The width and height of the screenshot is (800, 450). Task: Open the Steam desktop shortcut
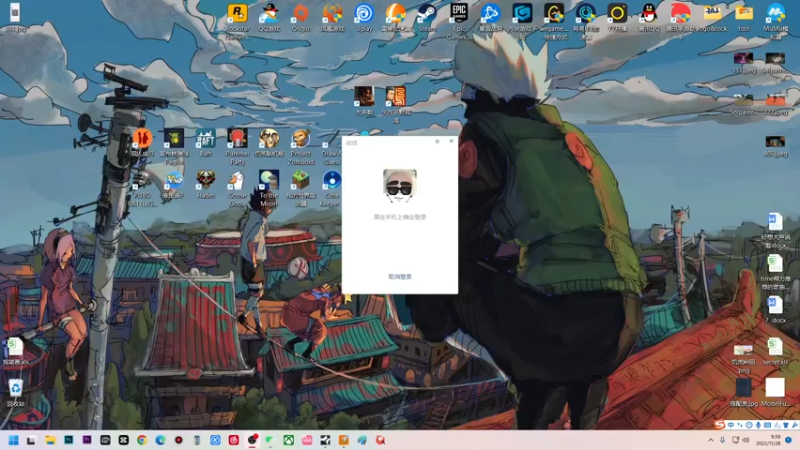(427, 17)
